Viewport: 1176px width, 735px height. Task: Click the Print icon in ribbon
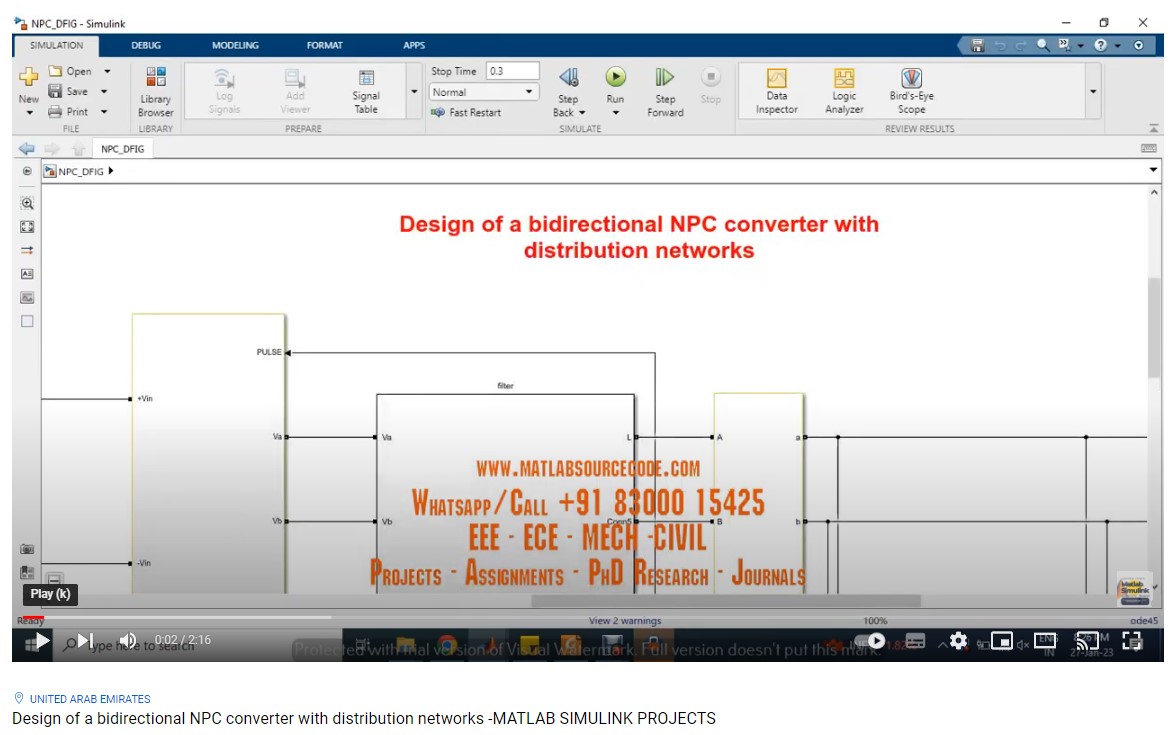(55, 111)
